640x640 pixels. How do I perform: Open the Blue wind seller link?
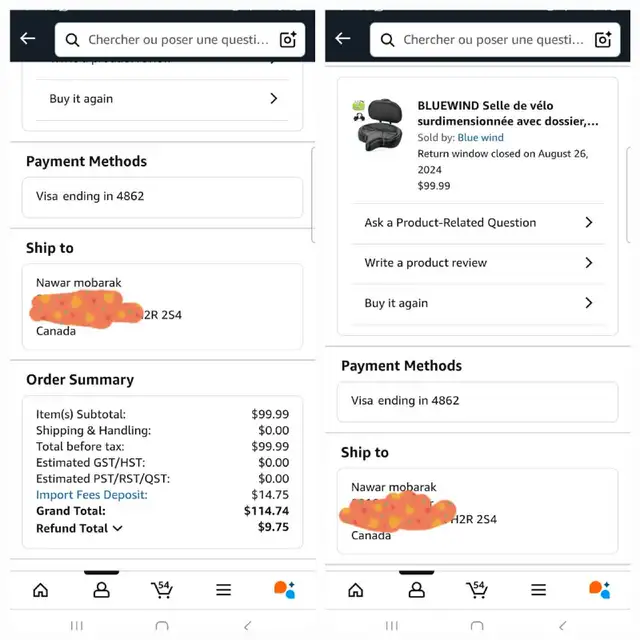tap(480, 138)
